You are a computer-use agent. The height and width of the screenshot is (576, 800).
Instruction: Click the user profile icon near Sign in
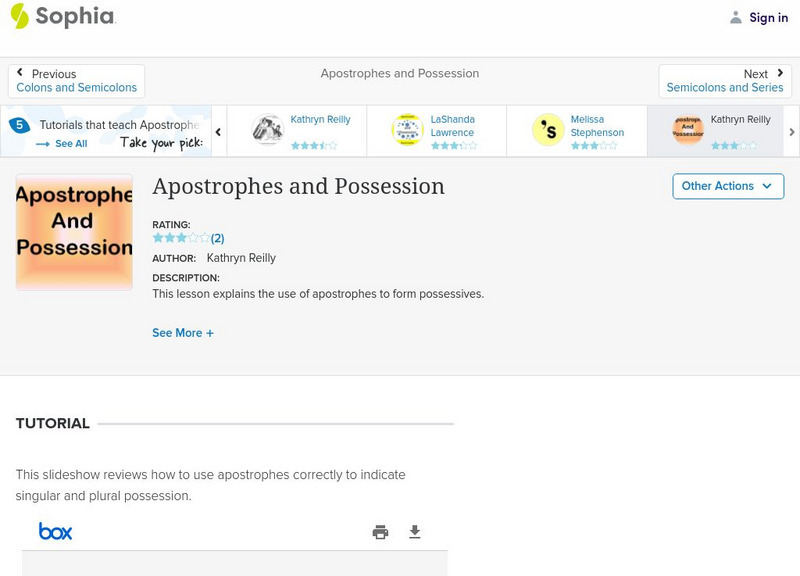pyautogui.click(x=736, y=17)
